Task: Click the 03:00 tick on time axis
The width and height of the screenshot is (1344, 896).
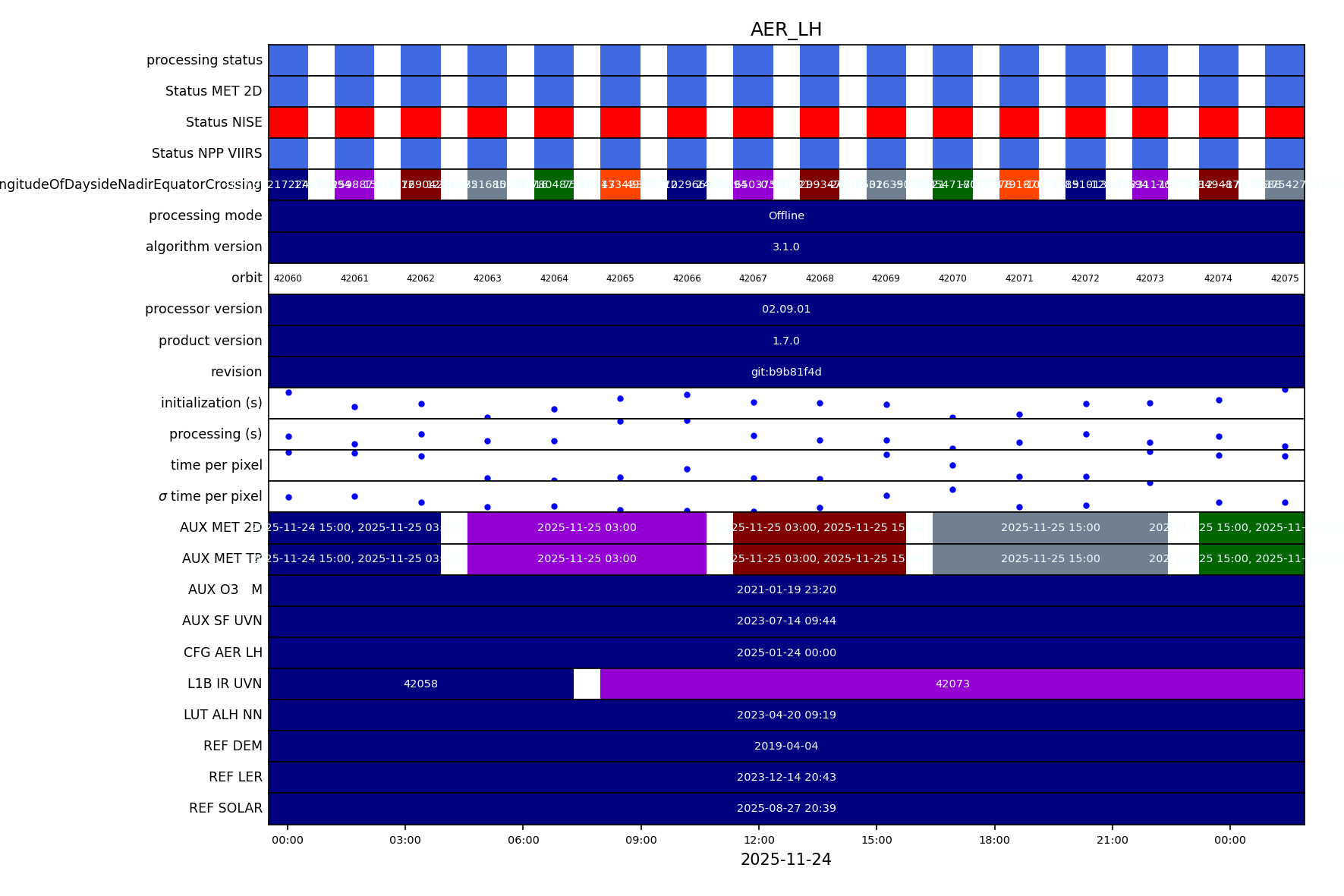Action: [405, 840]
